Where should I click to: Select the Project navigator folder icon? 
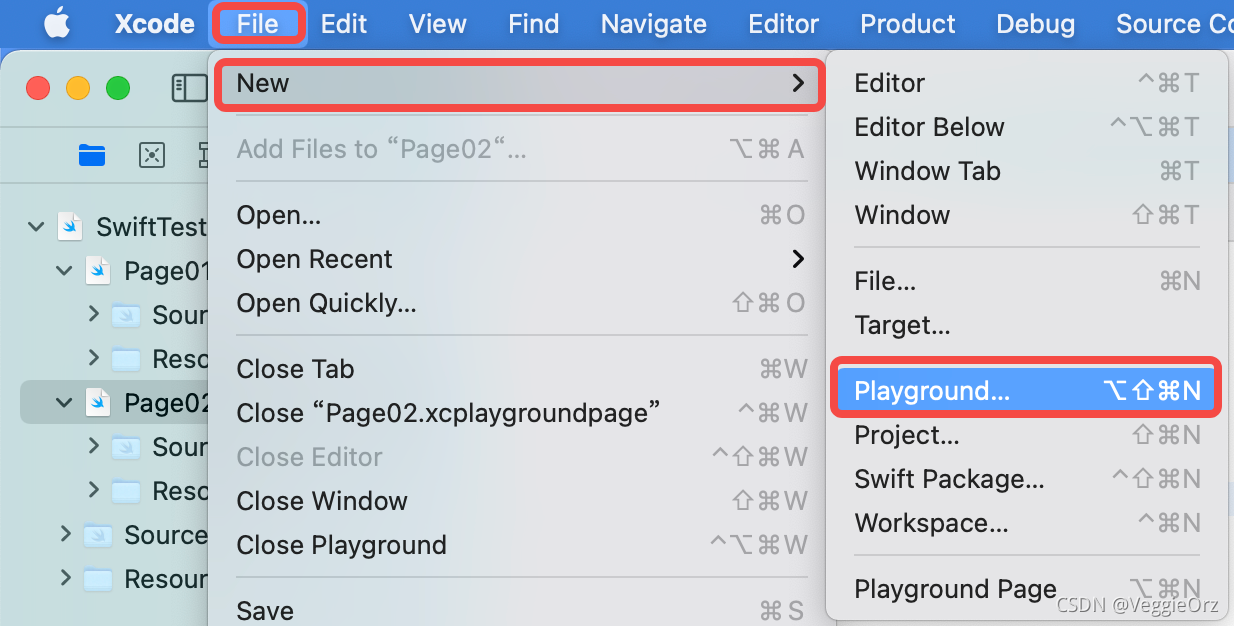click(92, 154)
